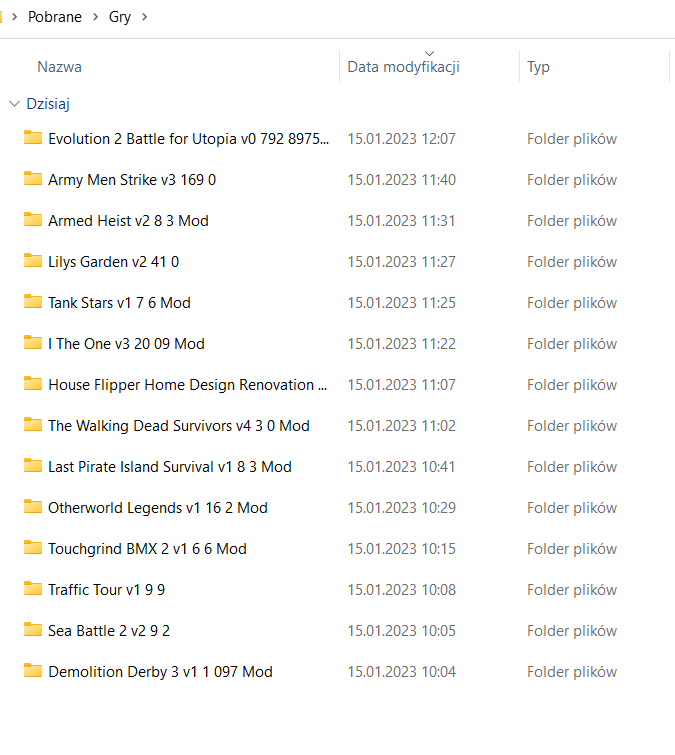Sort by Data modyfikacji column header
This screenshot has height=755, width=675.
pos(403,67)
